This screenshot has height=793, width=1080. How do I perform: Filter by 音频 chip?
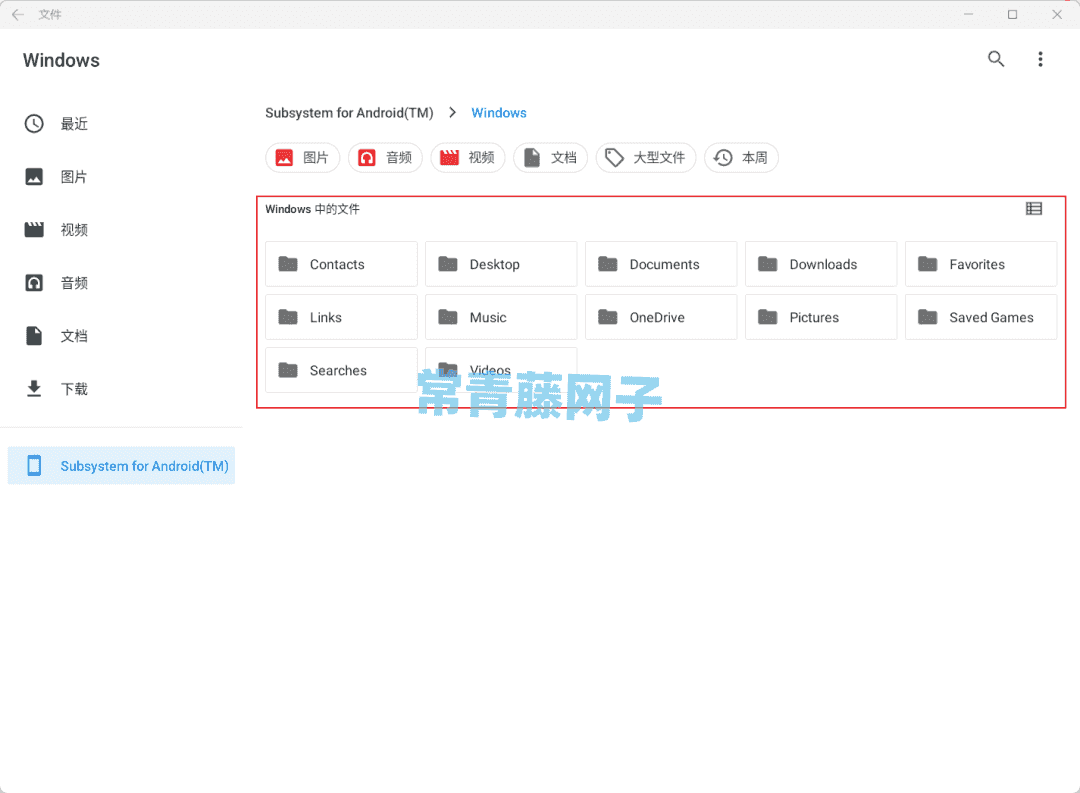385,158
